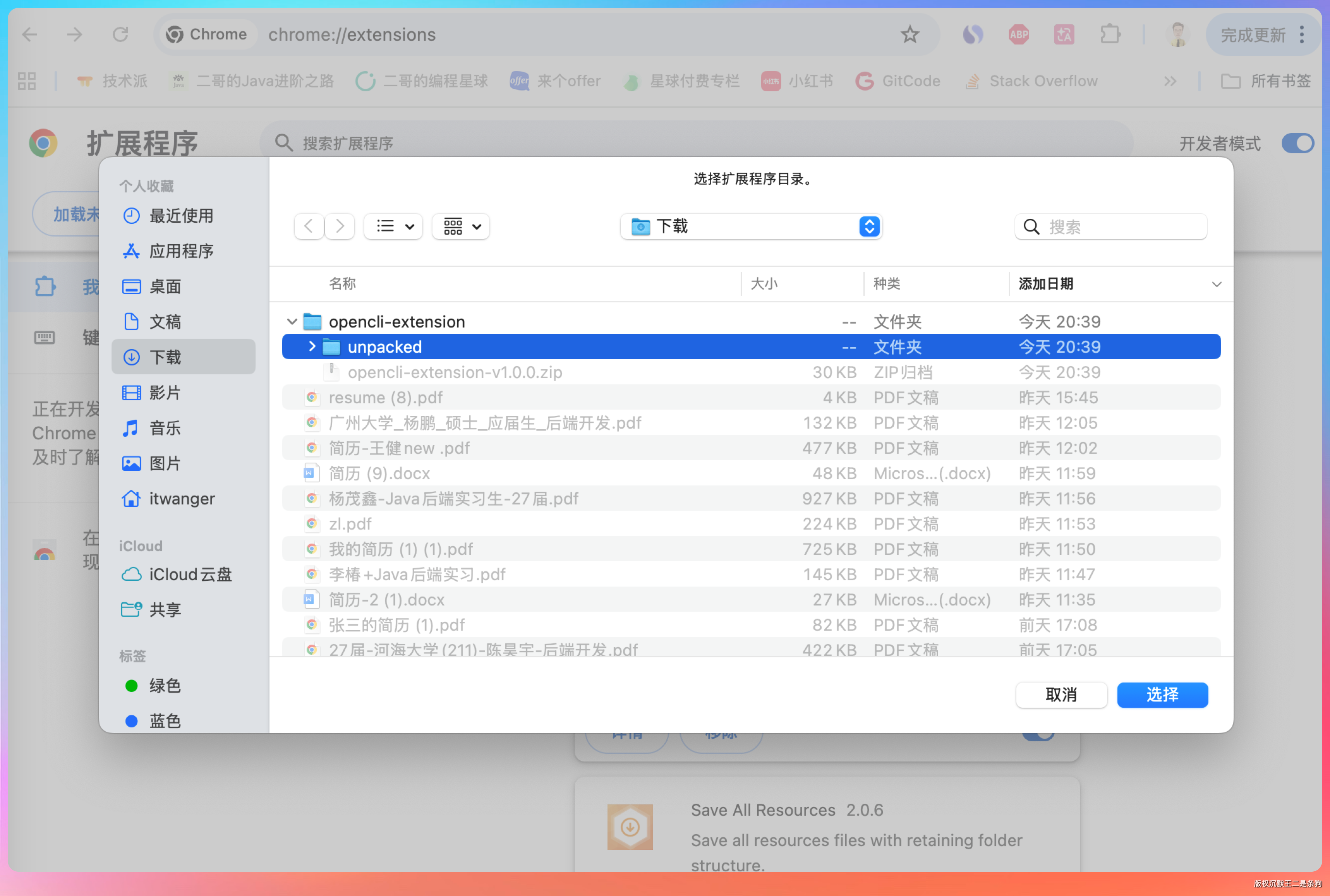Click the Extensions puzzle piece icon
Image resolution: width=1330 pixels, height=896 pixels.
tap(1110, 35)
